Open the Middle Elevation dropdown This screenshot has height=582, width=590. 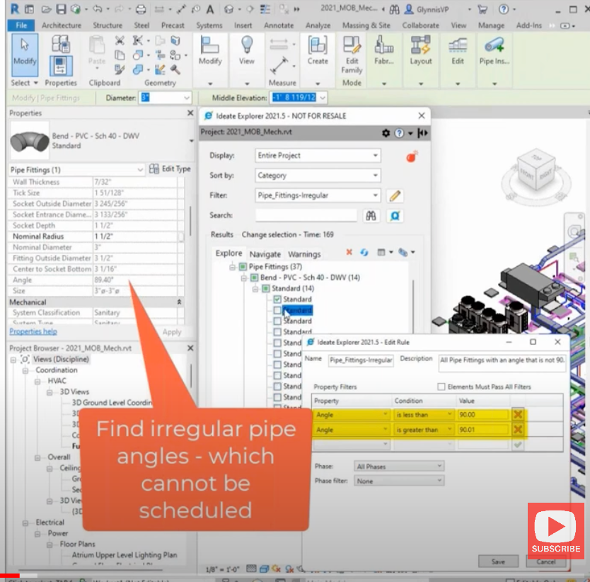pyautogui.click(x=322, y=98)
